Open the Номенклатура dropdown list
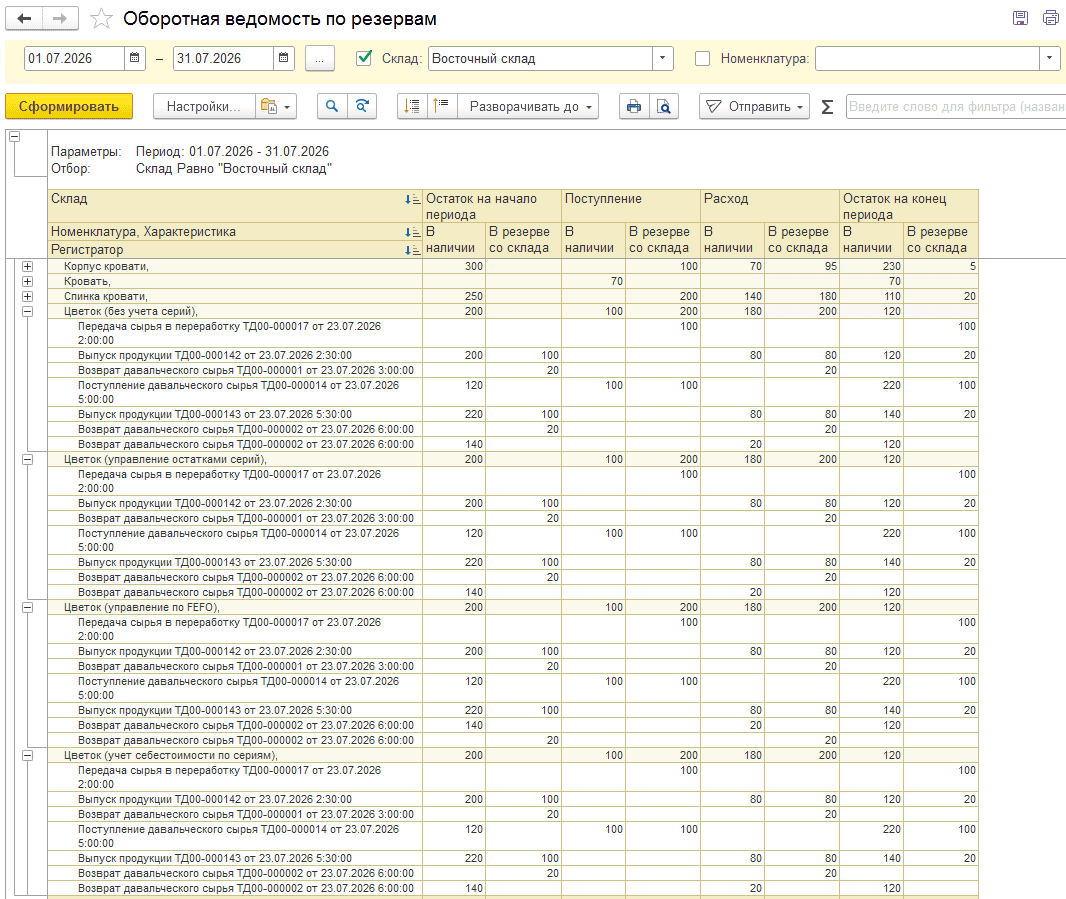Viewport: 1066px width, 899px height. click(x=1050, y=58)
